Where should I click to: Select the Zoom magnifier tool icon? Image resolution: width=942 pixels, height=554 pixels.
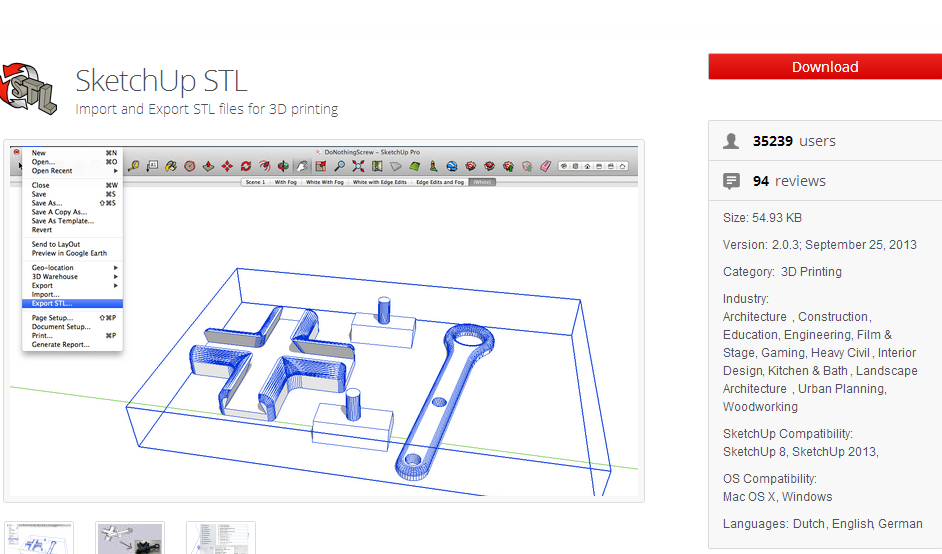point(339,166)
